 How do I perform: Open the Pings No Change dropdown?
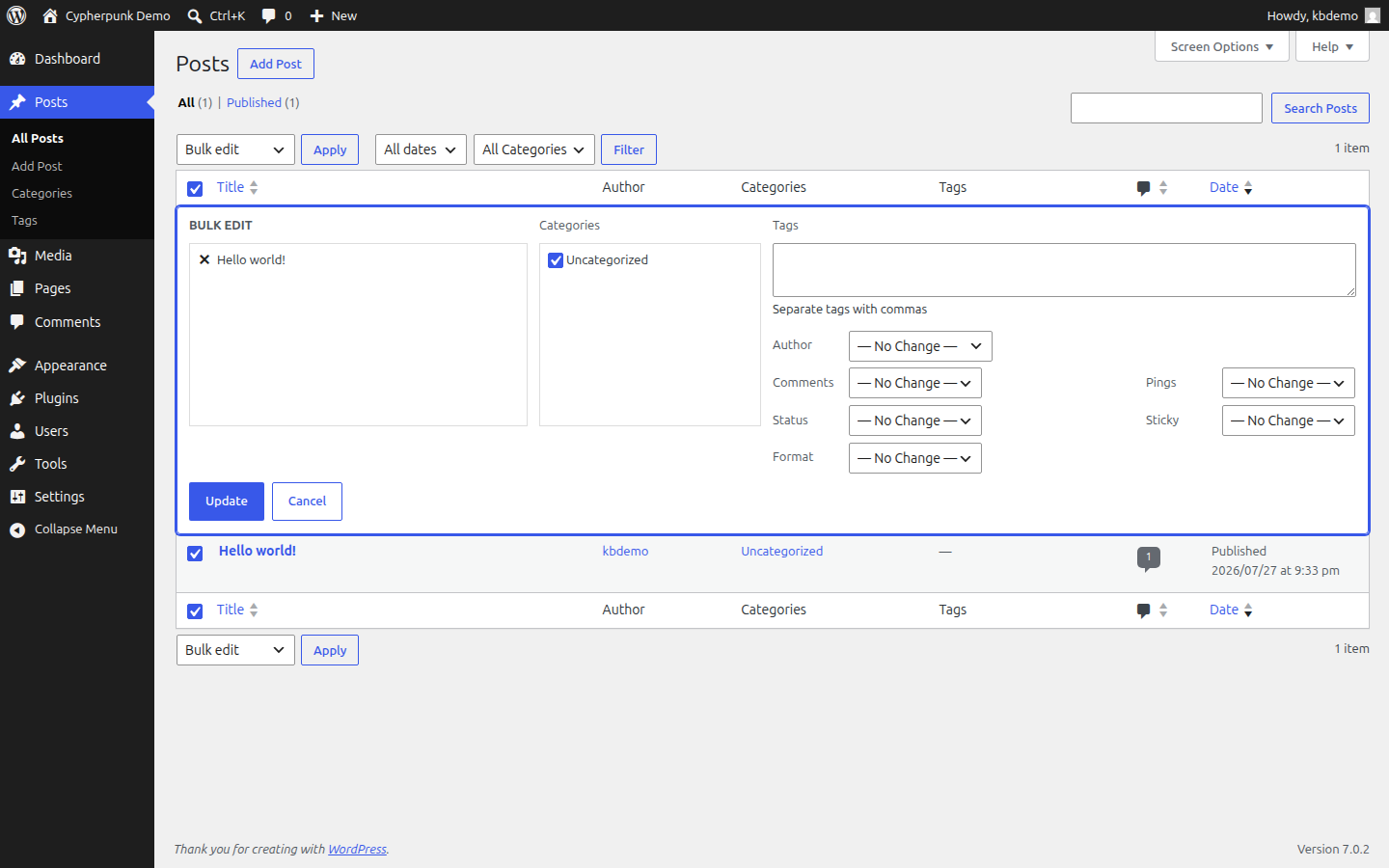pos(1289,383)
